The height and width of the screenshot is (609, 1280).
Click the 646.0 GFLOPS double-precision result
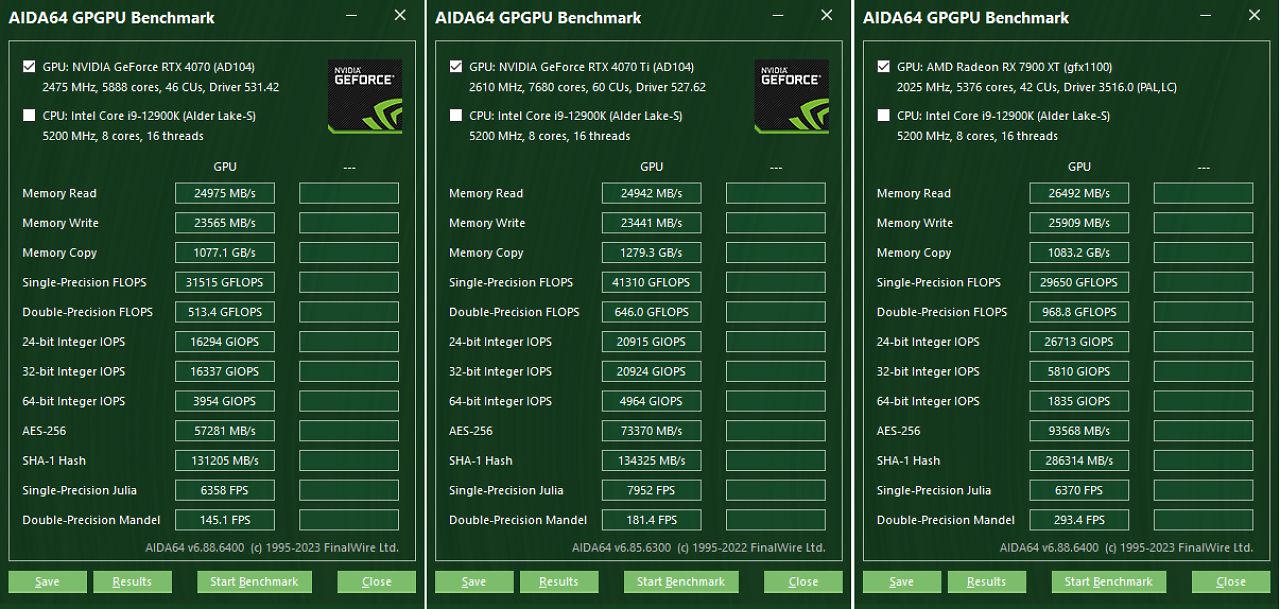point(652,312)
